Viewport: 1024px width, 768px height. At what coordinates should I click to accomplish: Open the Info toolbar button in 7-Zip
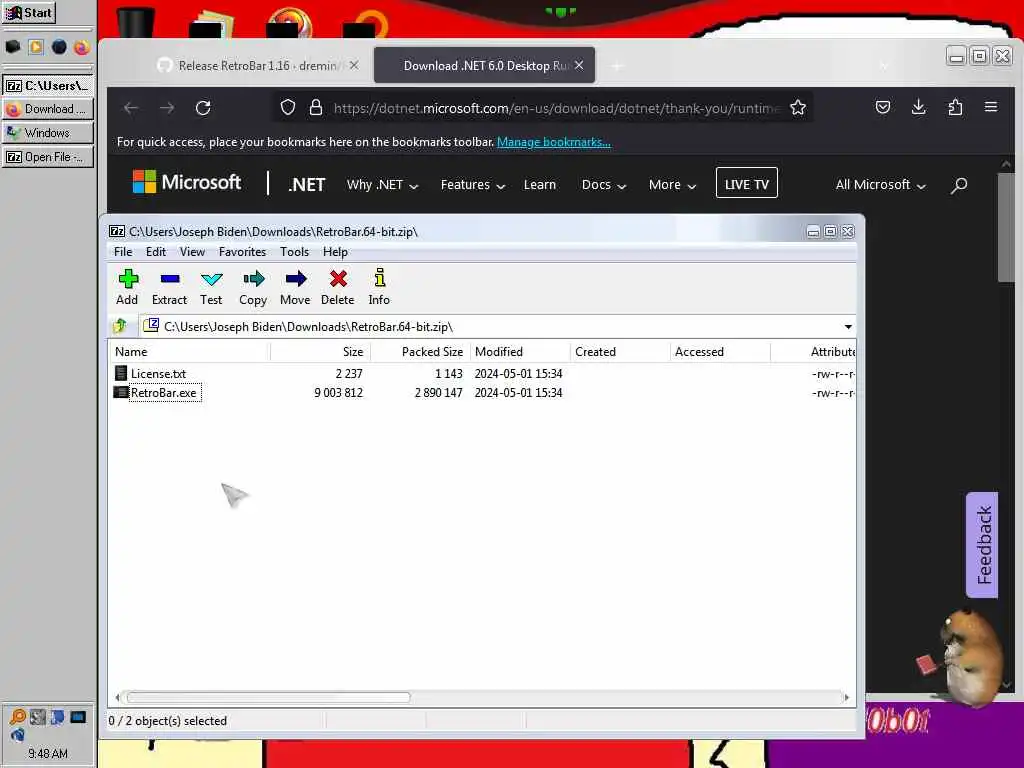click(379, 287)
